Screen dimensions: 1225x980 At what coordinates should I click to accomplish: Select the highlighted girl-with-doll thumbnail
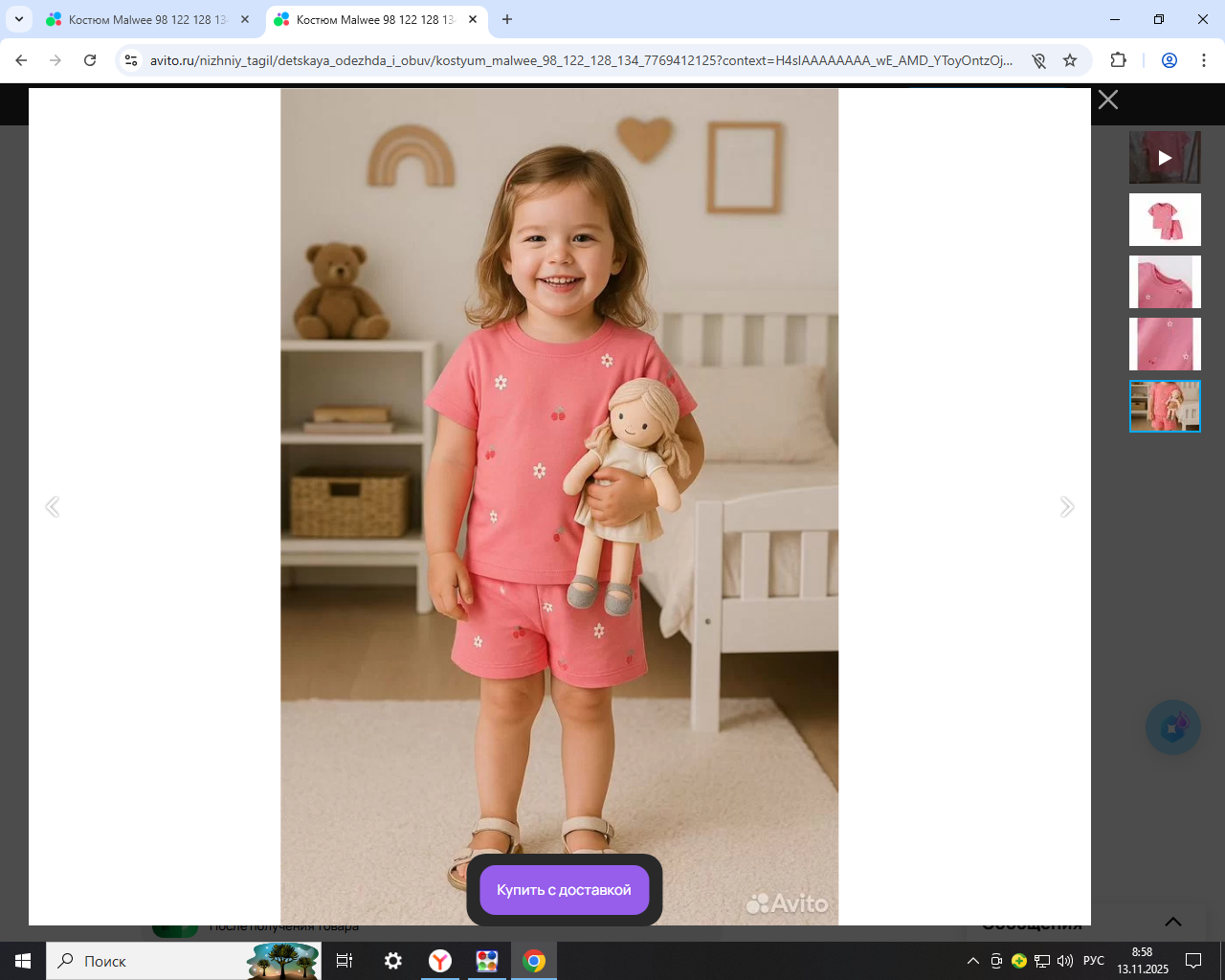coord(1165,407)
